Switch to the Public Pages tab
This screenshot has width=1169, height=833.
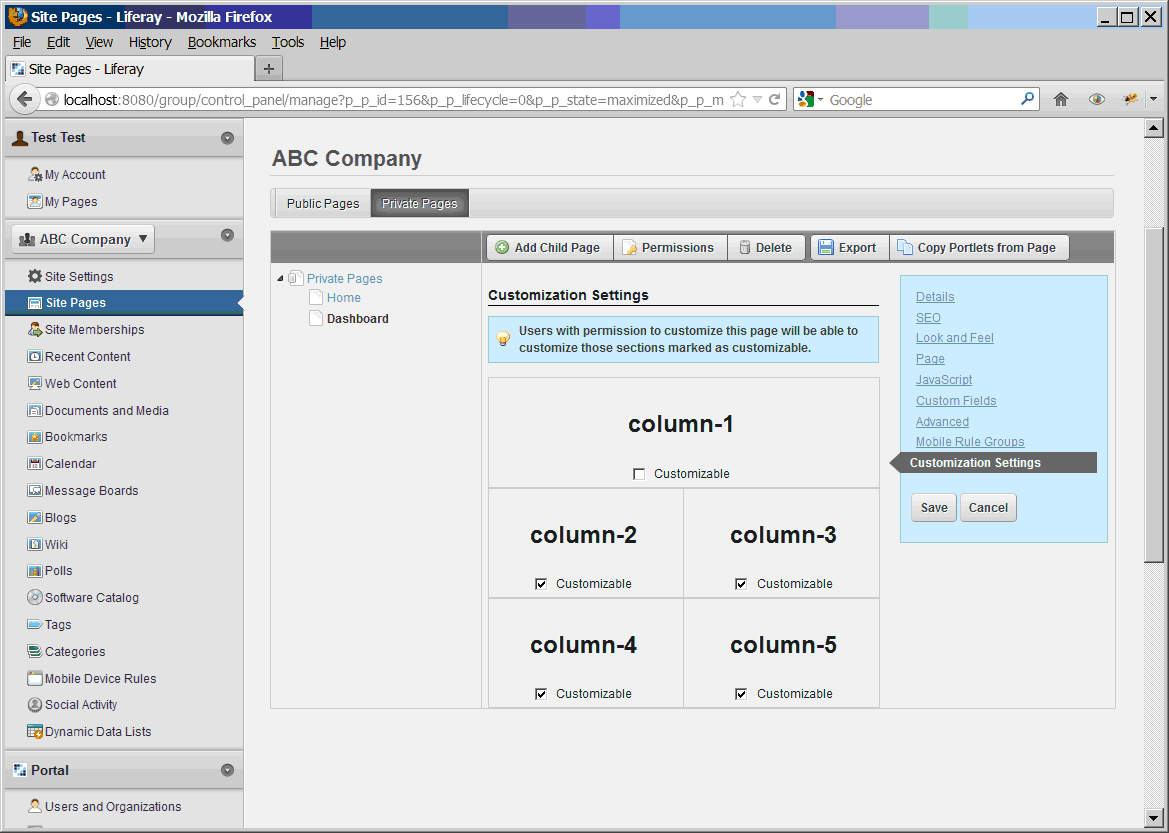322,203
